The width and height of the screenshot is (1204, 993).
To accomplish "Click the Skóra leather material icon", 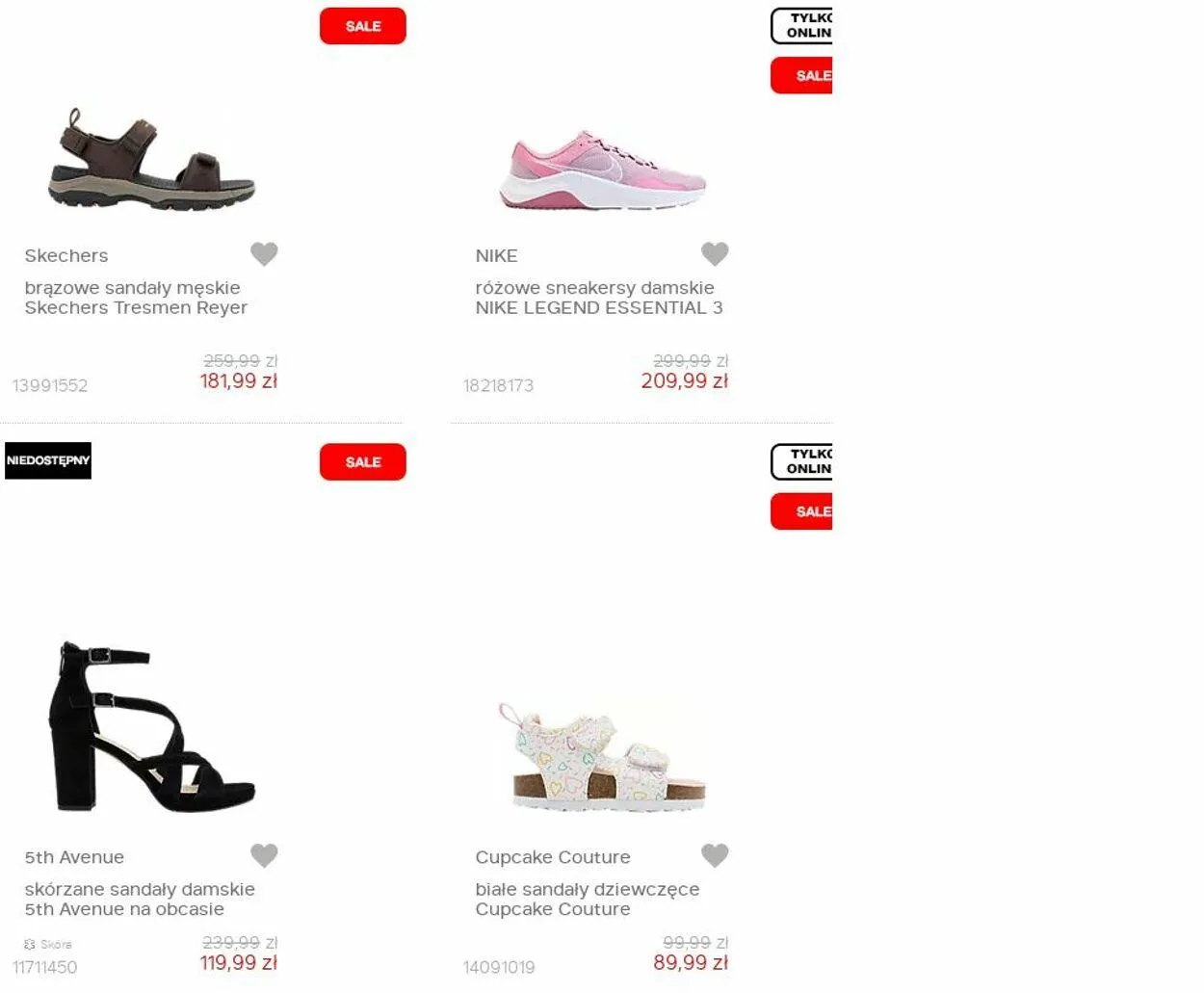I will [x=30, y=944].
